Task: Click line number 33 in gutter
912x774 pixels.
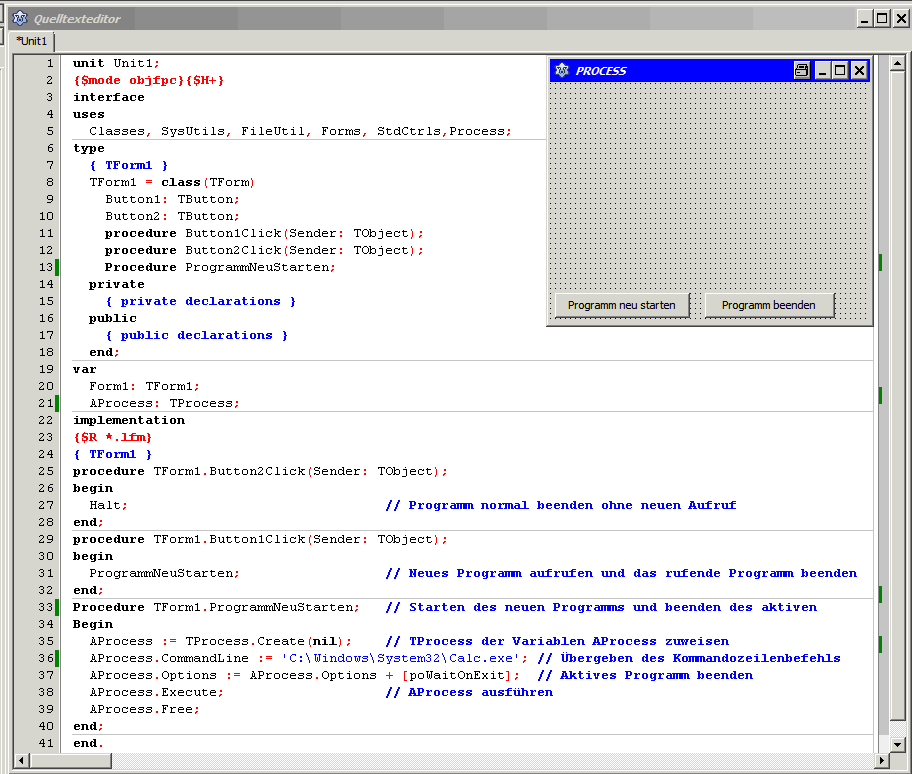Action: click(46, 608)
